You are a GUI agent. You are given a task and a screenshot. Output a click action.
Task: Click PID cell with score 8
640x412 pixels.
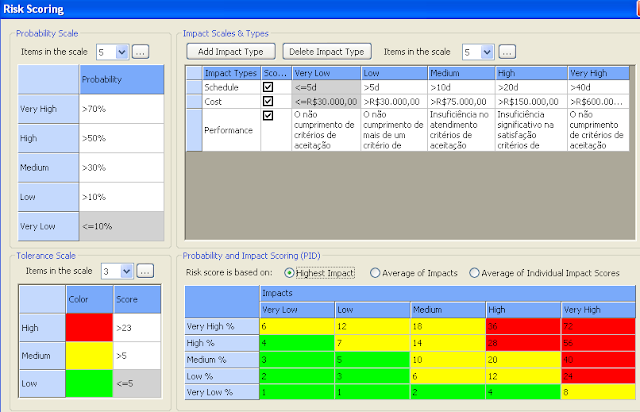point(598,392)
